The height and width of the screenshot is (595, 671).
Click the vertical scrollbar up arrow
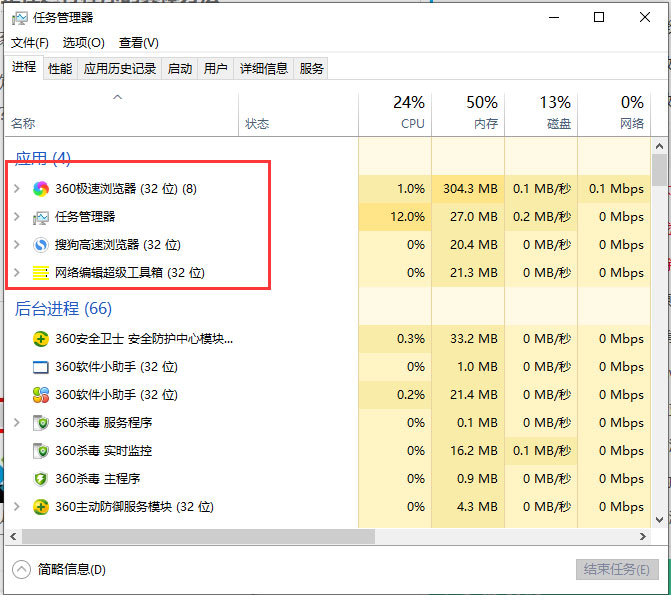click(x=659, y=146)
